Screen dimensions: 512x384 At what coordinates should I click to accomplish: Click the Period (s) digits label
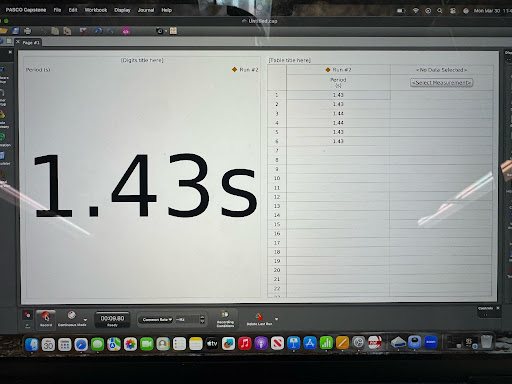point(38,70)
